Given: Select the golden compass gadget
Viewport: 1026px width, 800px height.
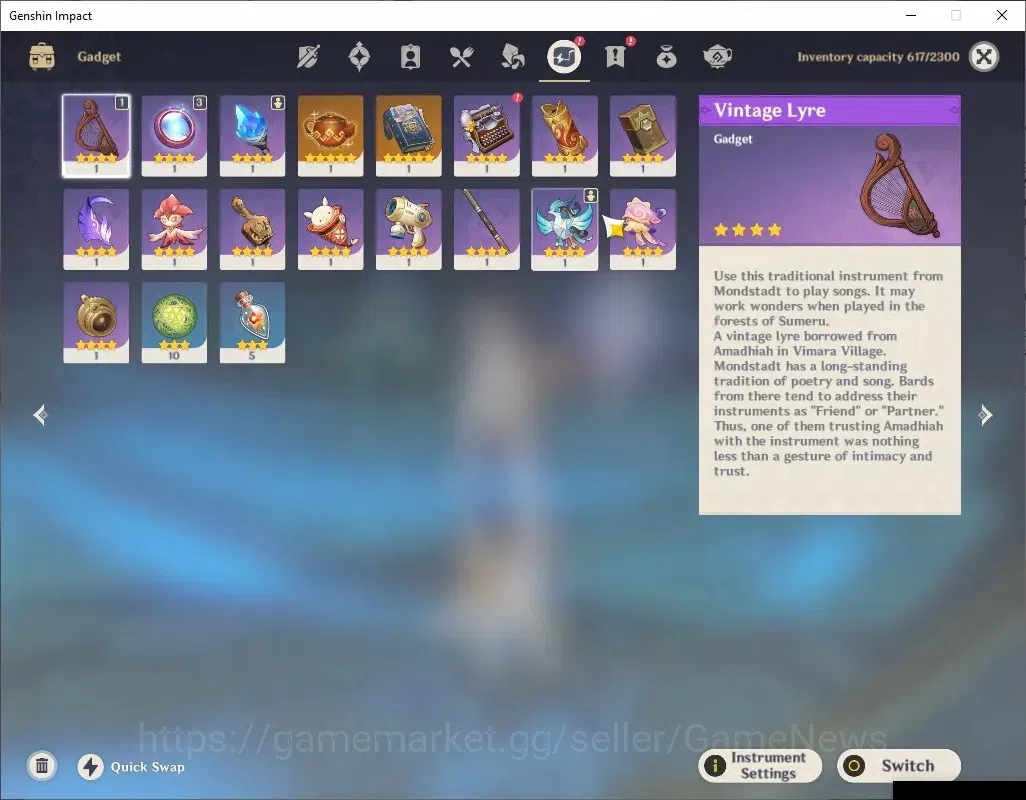Looking at the screenshot, I should pos(96,322).
